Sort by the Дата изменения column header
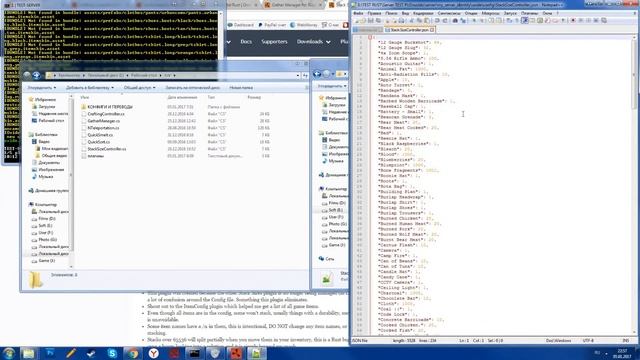640x360 pixels. pyautogui.click(x=182, y=98)
